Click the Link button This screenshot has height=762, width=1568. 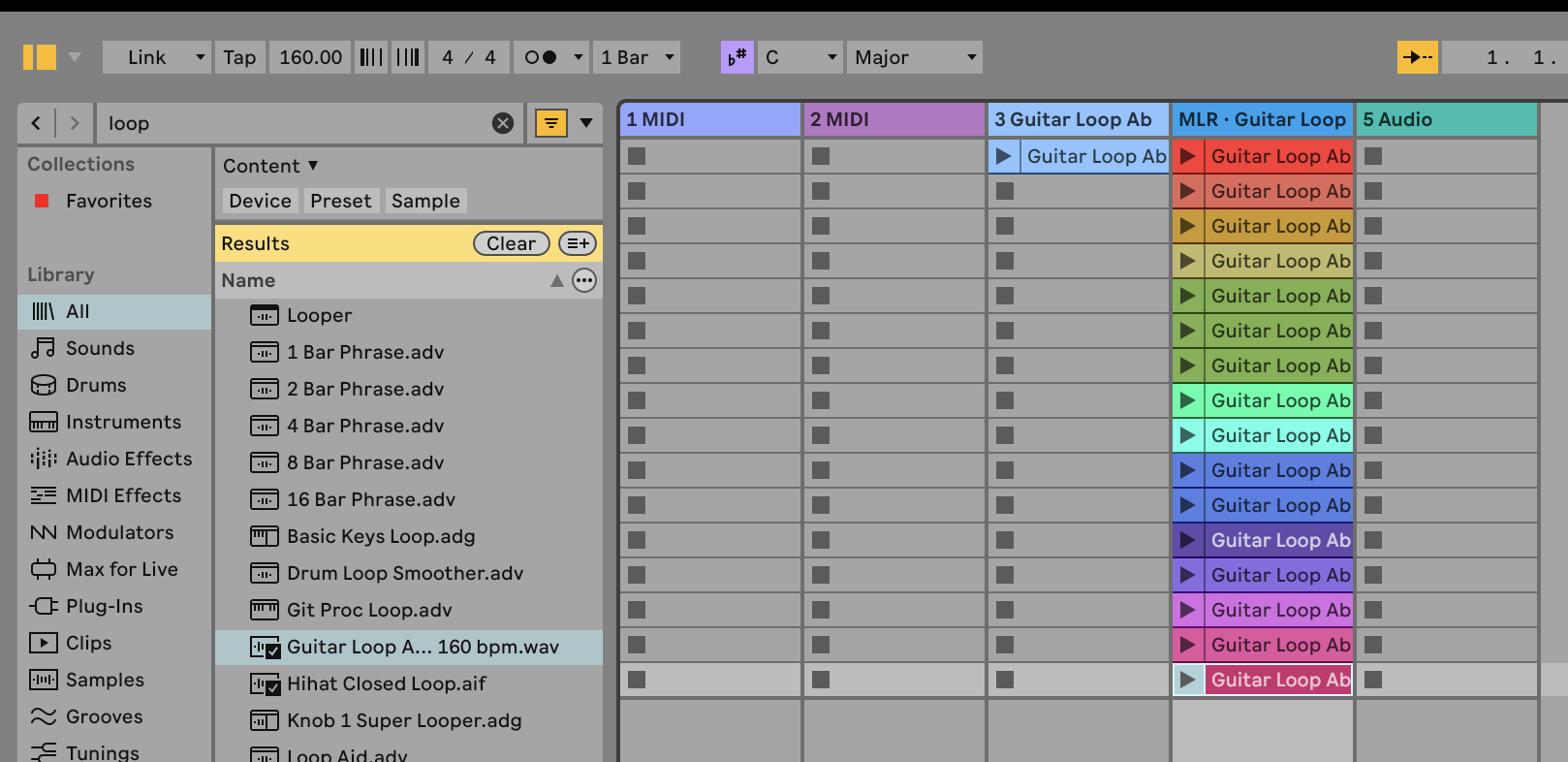click(x=146, y=57)
